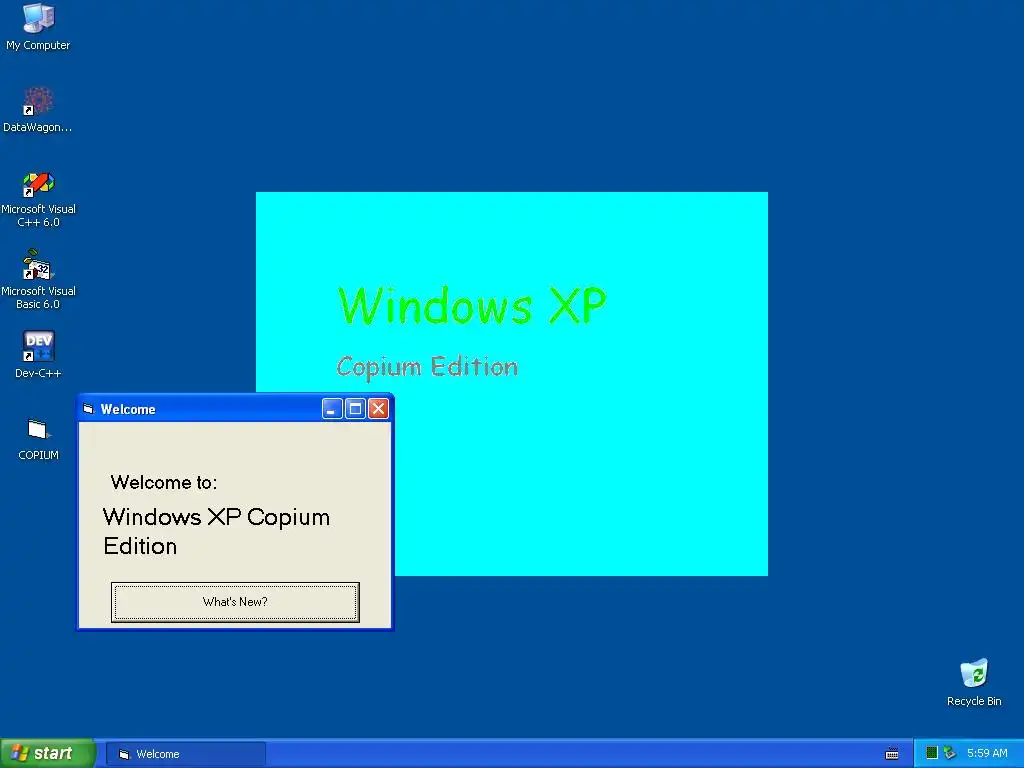Click the "Windows XP Copium Edition" label in Welcome window
This screenshot has height=768, width=1024.
pos(216,531)
